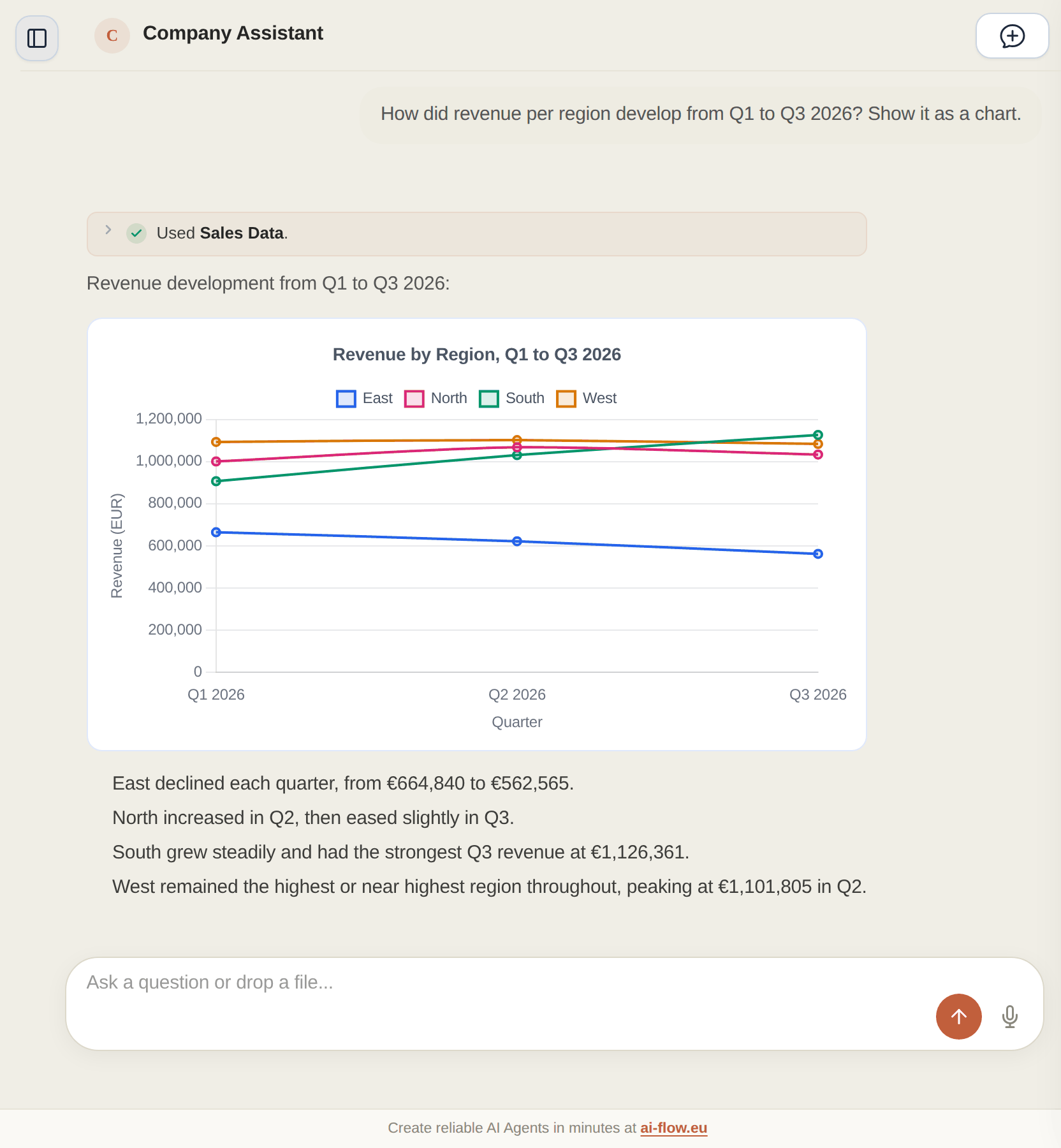Click West data point at Q1 2026
This screenshot has width=1061, height=1148.
coord(216,442)
